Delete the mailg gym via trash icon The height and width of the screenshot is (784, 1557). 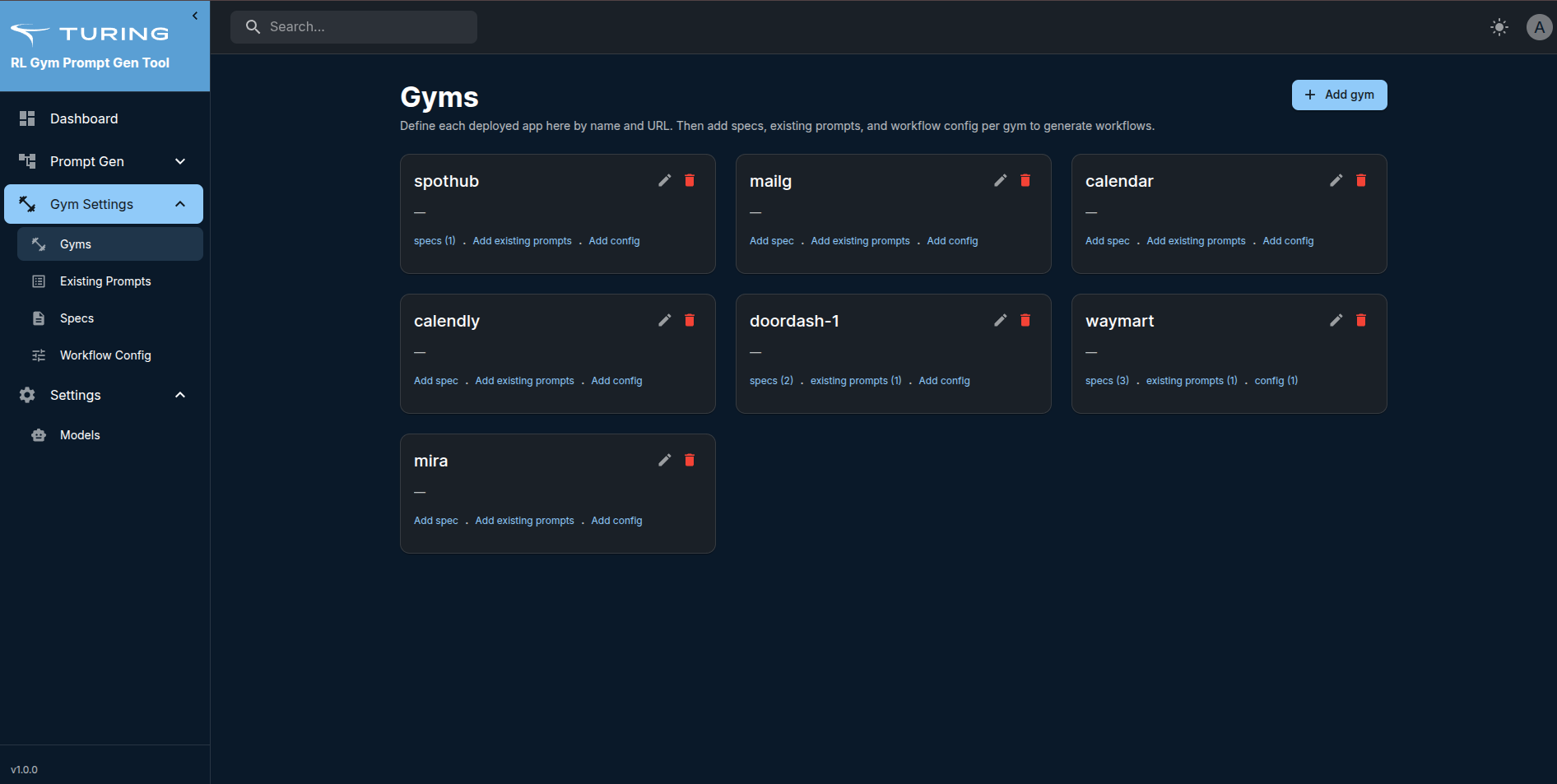pos(1025,179)
